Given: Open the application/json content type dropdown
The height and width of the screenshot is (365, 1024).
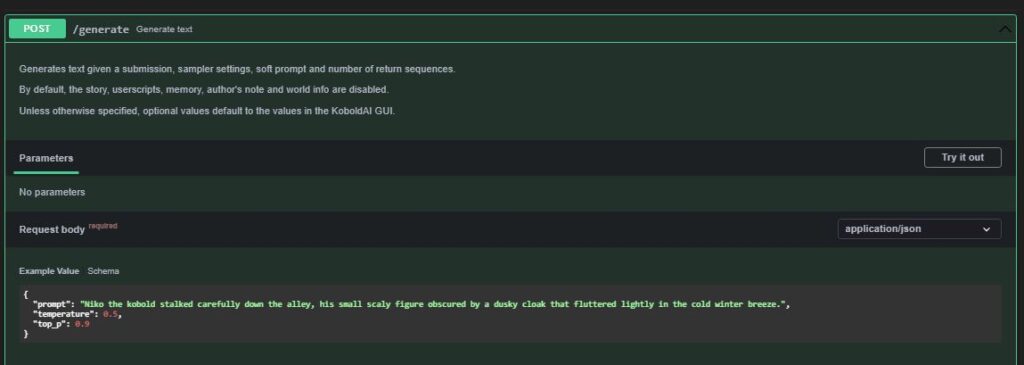Looking at the screenshot, I should point(919,229).
